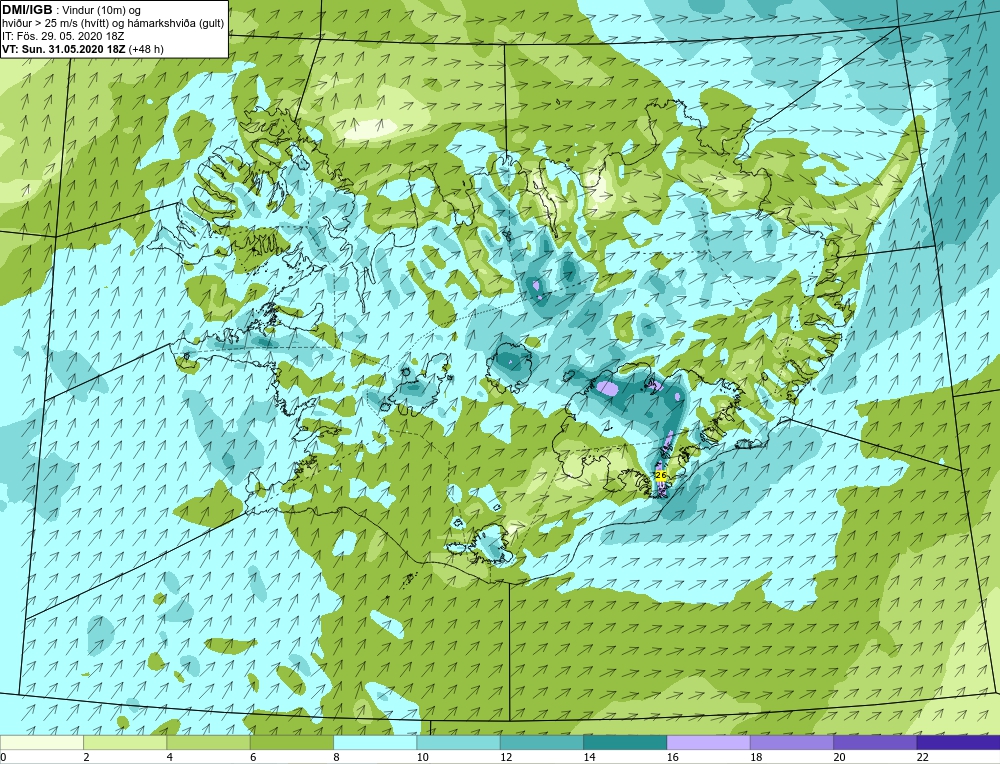Click the dark indigo legend swatch above 22
This screenshot has height=764, width=1000.
pos(959,743)
